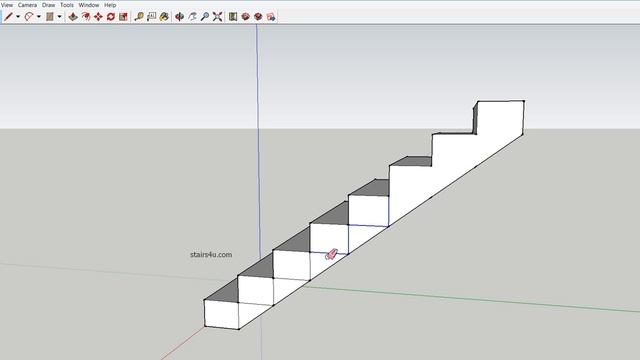Image resolution: width=640 pixels, height=360 pixels.
Task: Select the Pan hand tool
Action: click(192, 17)
